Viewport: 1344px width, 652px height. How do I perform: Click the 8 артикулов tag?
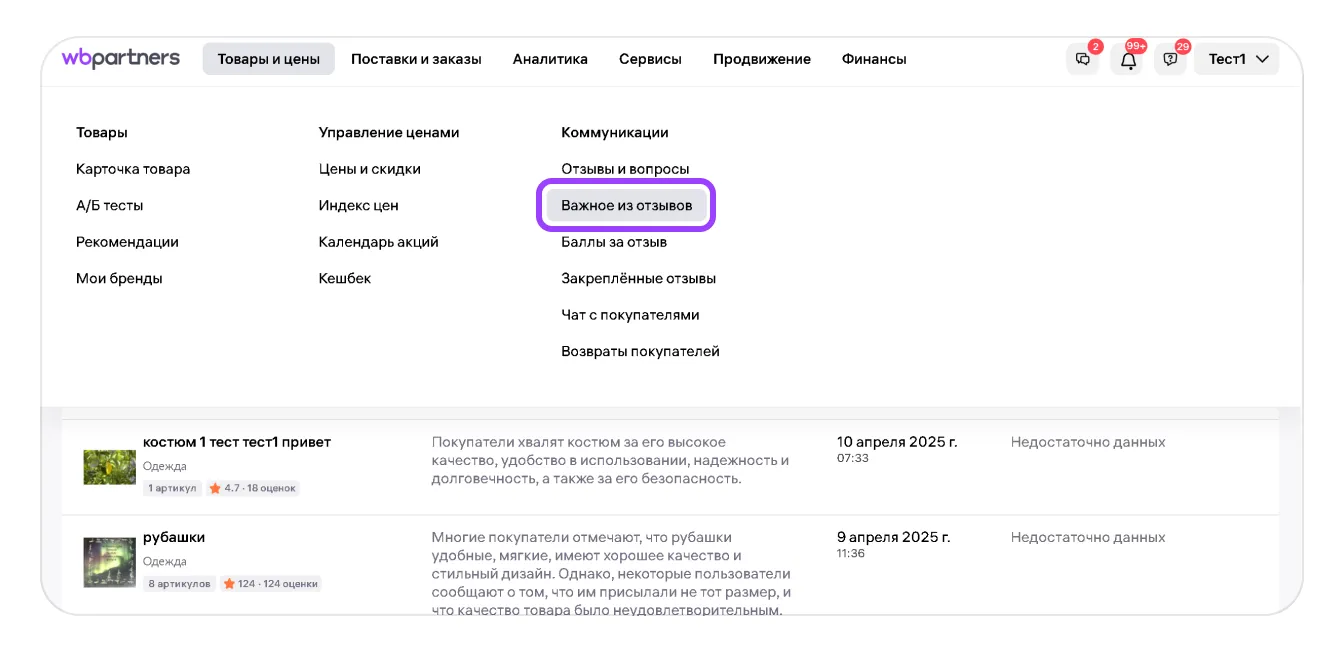[x=180, y=584]
